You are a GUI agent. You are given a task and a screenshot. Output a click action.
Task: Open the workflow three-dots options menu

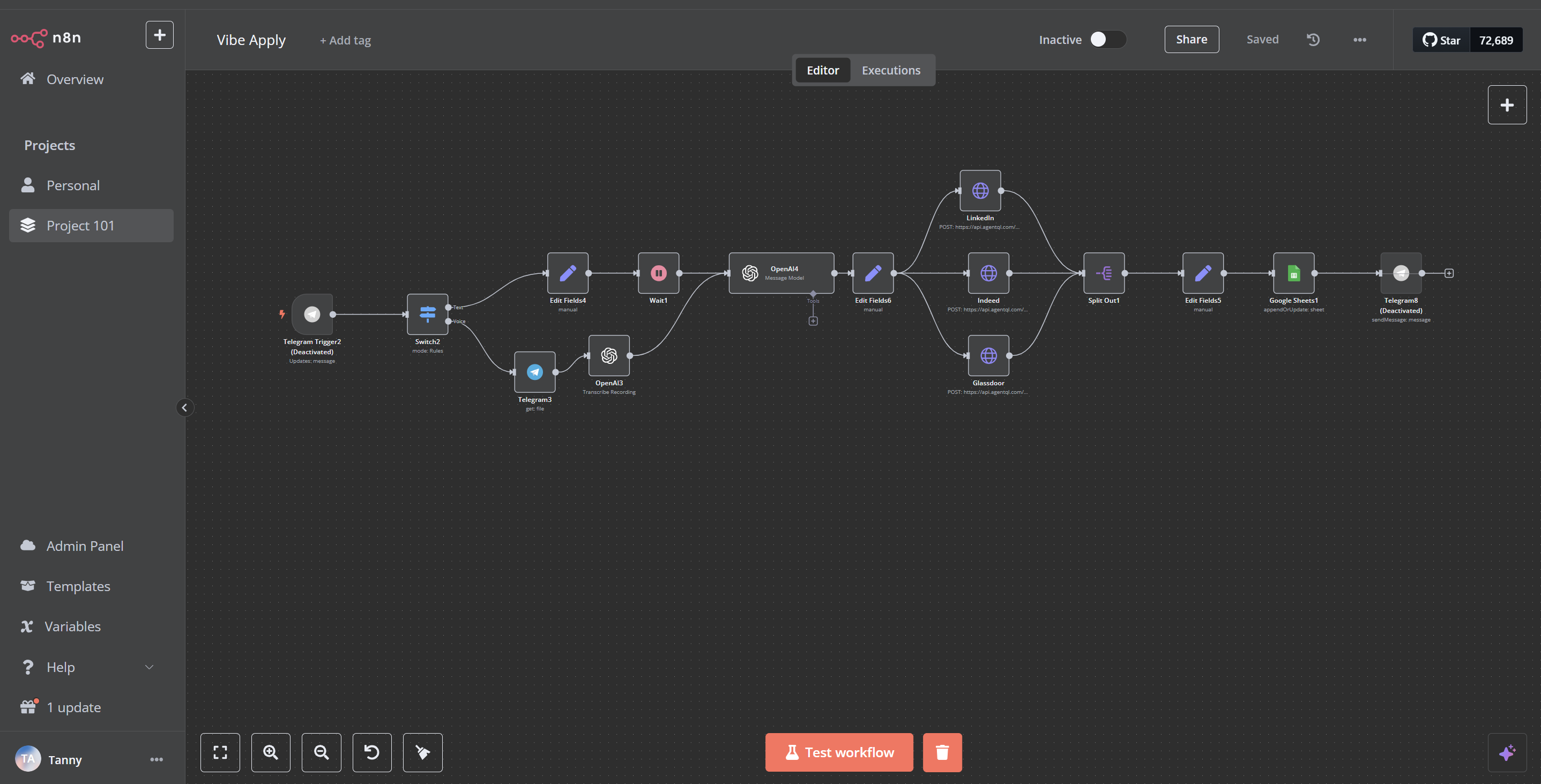(x=1359, y=40)
